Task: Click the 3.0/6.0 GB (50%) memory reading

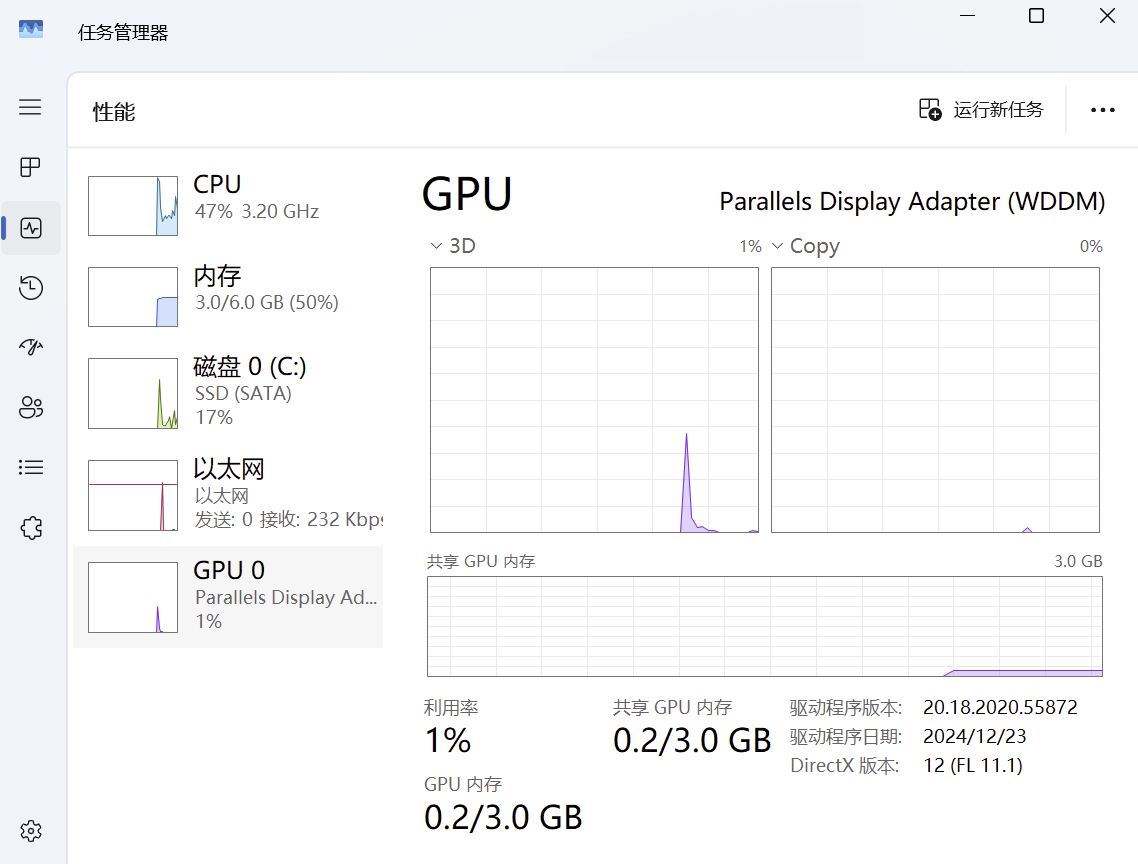Action: point(266,302)
